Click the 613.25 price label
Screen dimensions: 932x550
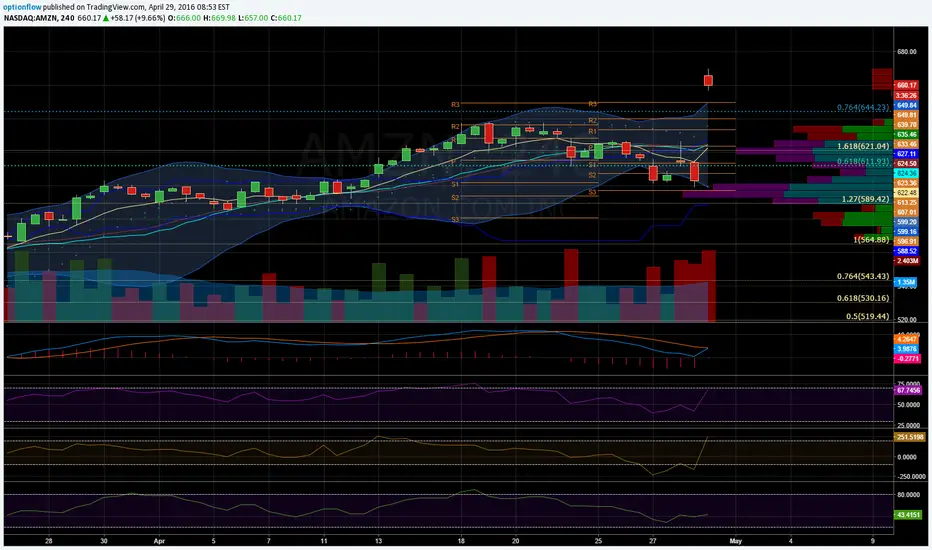coord(906,203)
